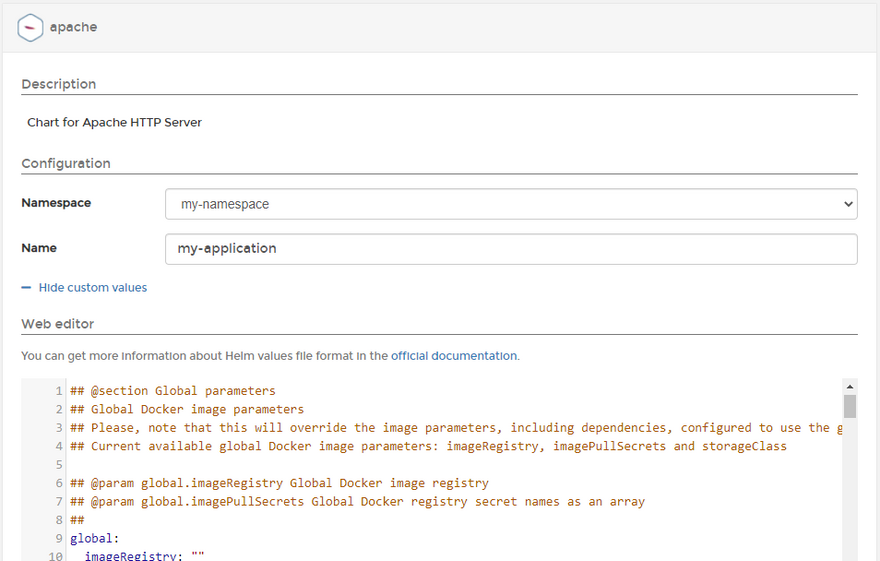The width and height of the screenshot is (880, 561).
Task: Focus the Name input field
Action: click(x=510, y=249)
